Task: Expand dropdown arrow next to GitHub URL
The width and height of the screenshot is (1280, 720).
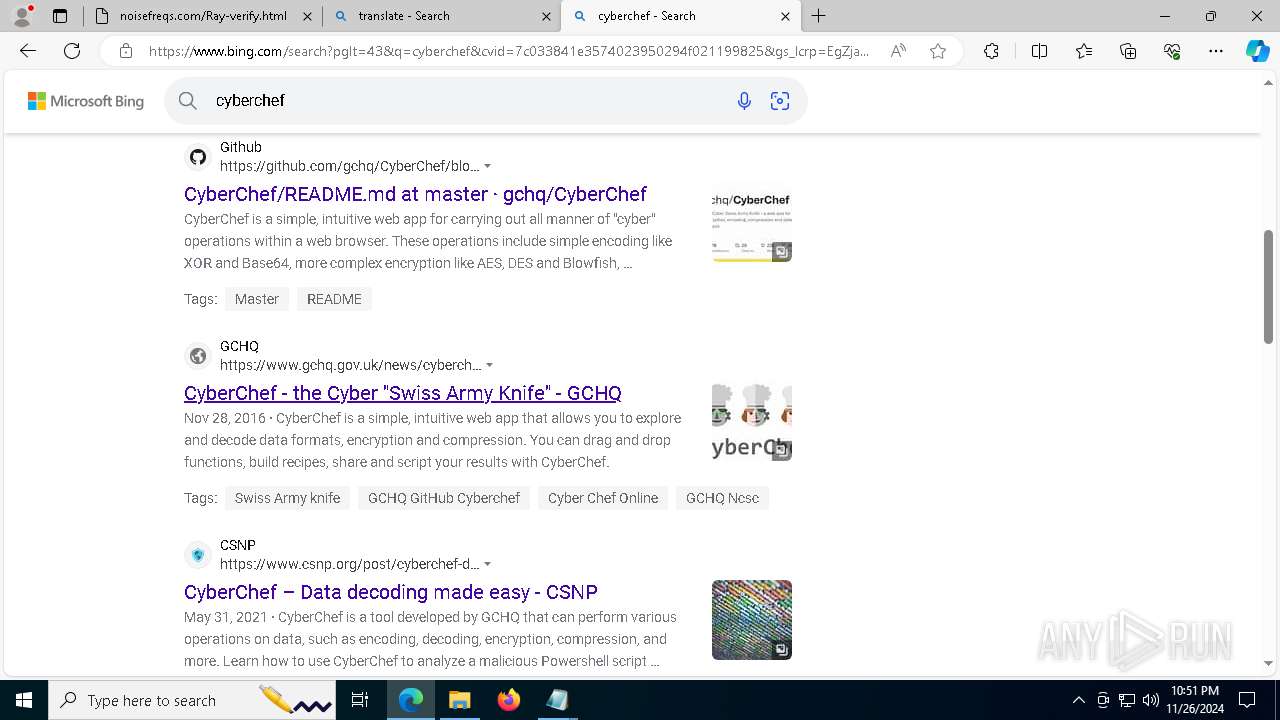Action: (x=488, y=166)
